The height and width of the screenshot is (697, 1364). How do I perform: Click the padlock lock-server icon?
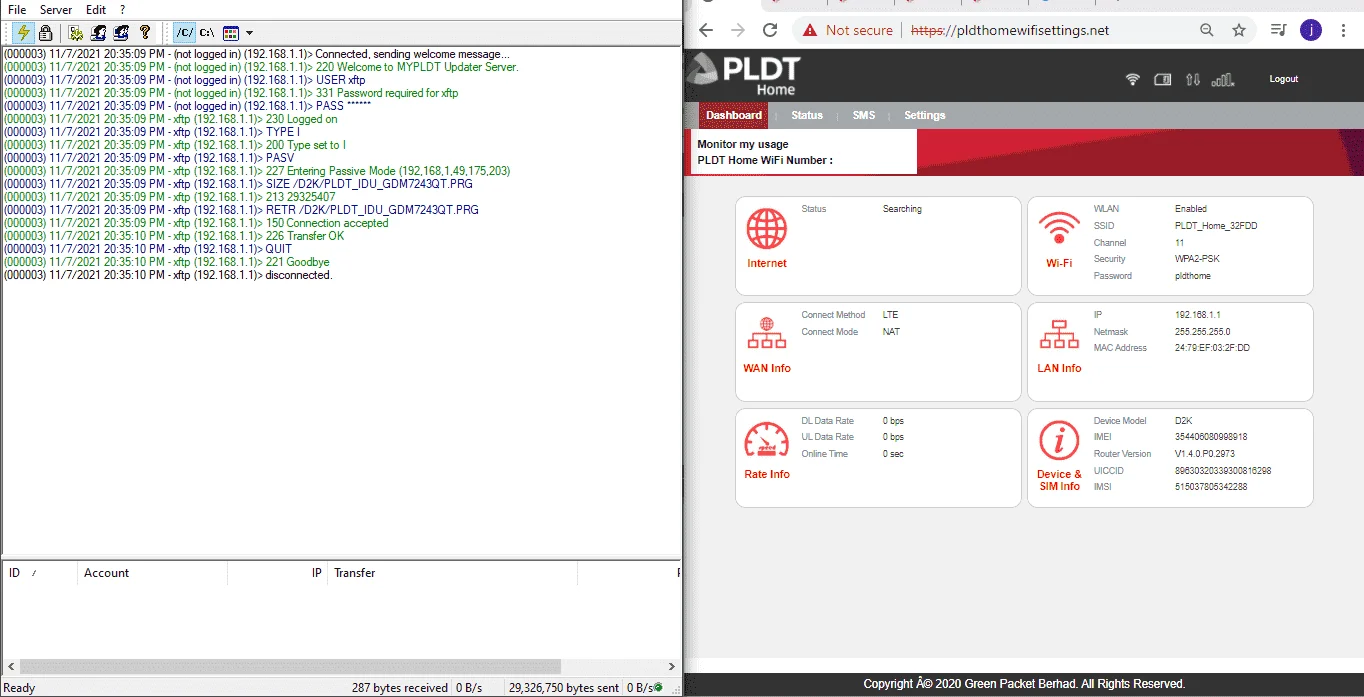46,32
